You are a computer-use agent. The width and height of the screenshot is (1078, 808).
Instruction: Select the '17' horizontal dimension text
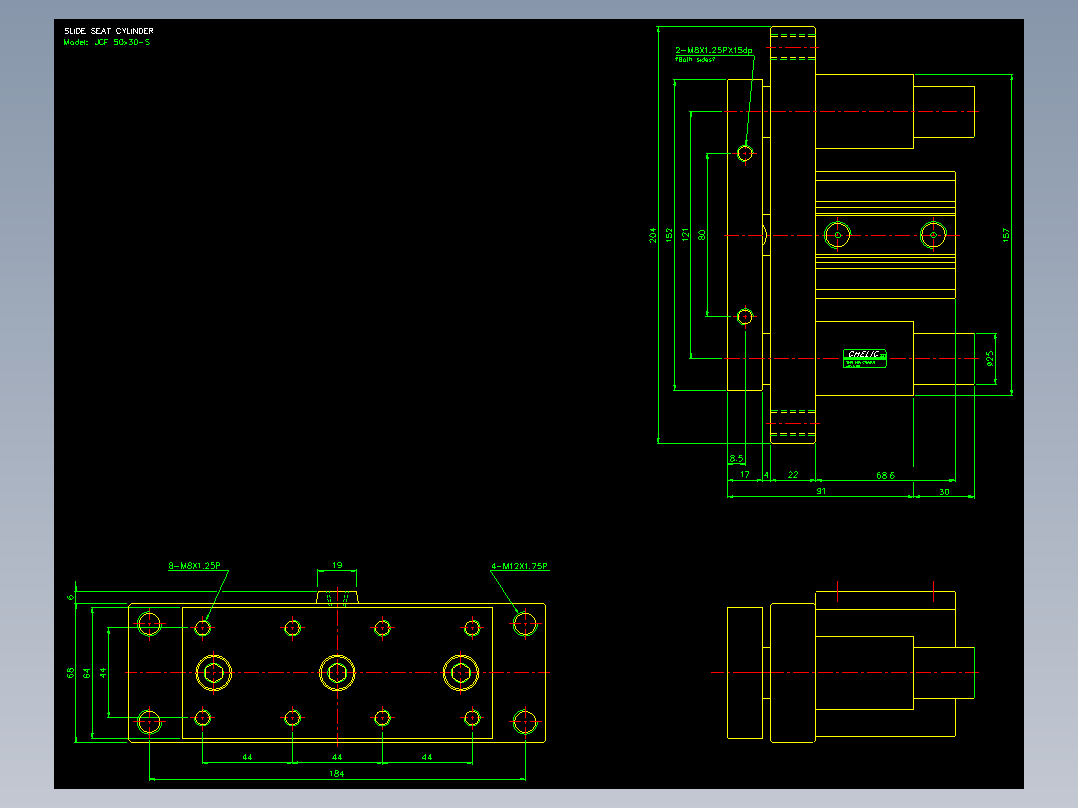click(x=745, y=474)
